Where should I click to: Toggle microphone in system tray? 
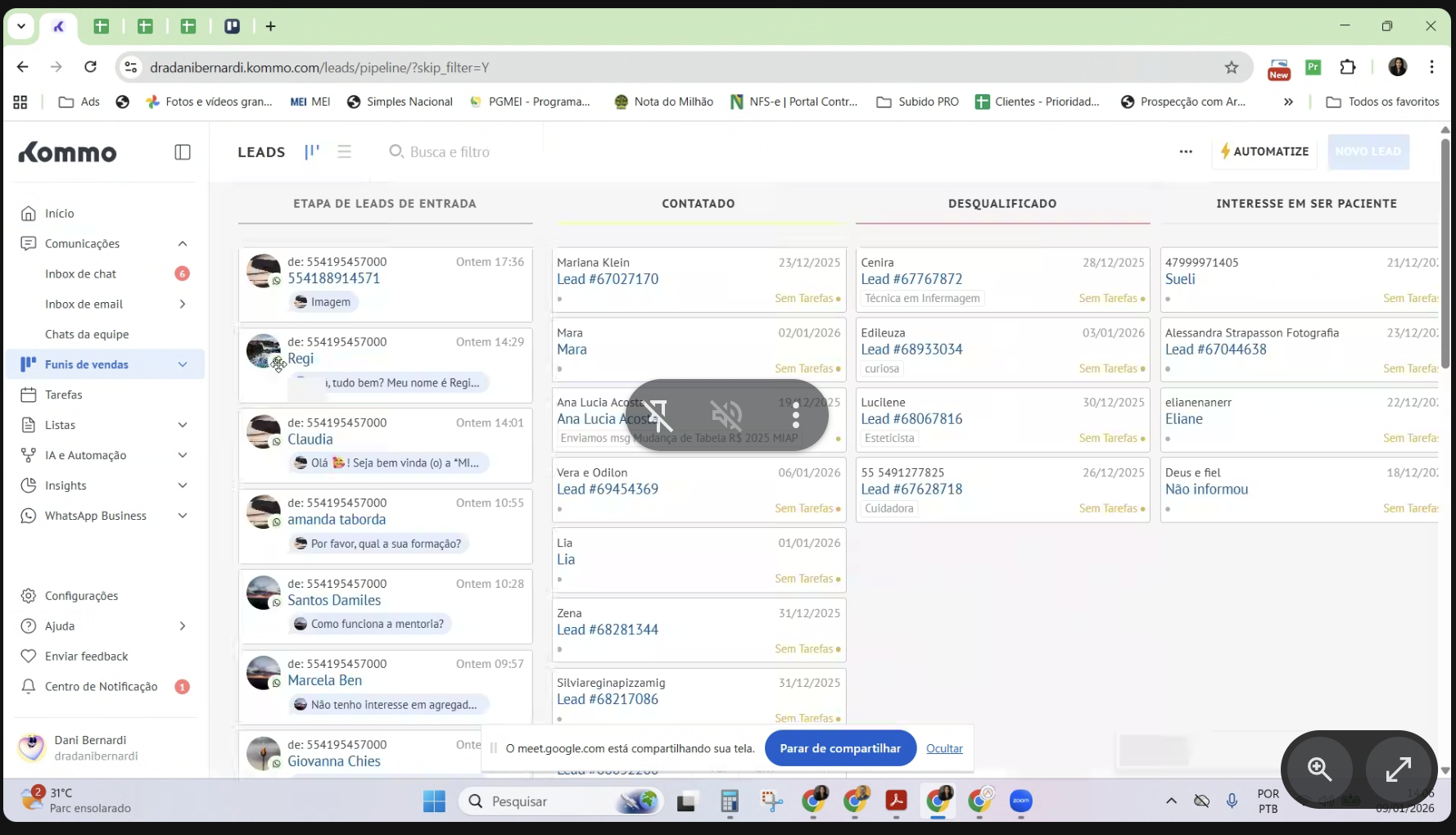1232,801
